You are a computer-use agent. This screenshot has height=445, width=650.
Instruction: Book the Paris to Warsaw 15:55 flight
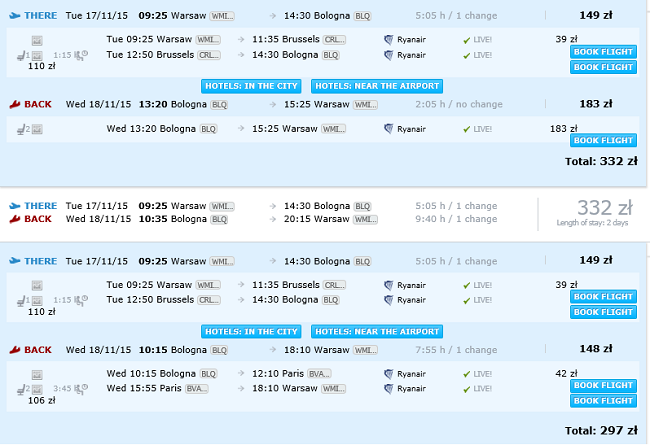(603, 401)
